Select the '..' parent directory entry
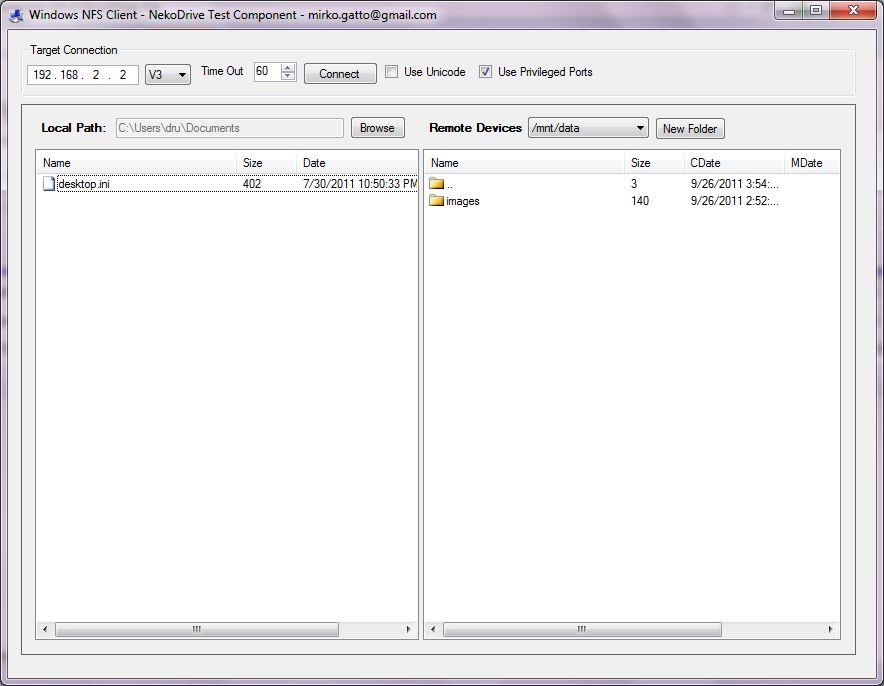This screenshot has height=686, width=884. [x=449, y=184]
